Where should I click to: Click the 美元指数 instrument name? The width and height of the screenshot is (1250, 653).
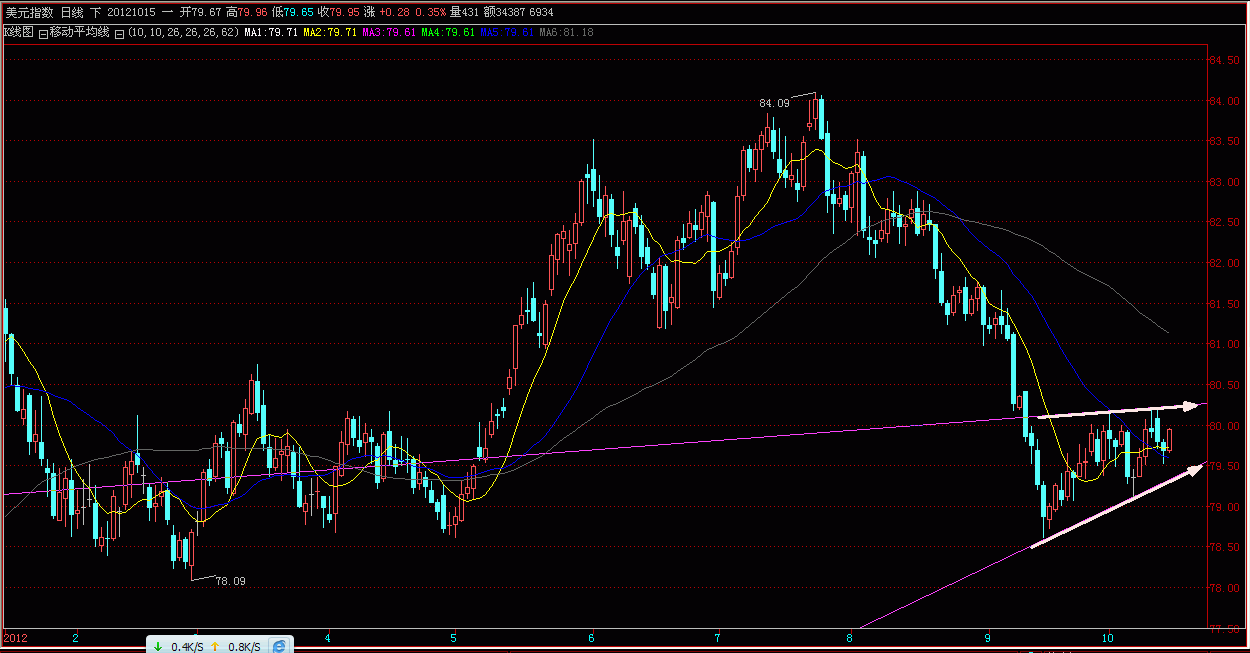pyautogui.click(x=29, y=12)
